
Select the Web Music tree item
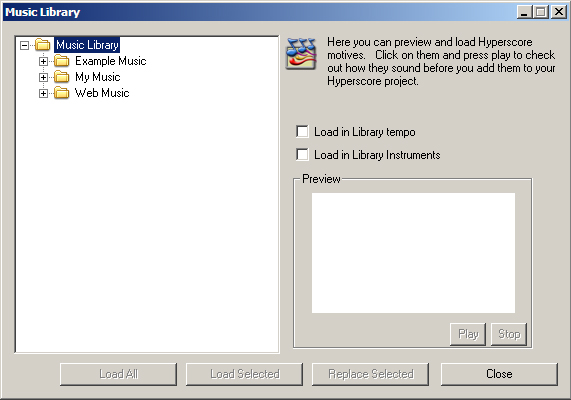[102, 93]
